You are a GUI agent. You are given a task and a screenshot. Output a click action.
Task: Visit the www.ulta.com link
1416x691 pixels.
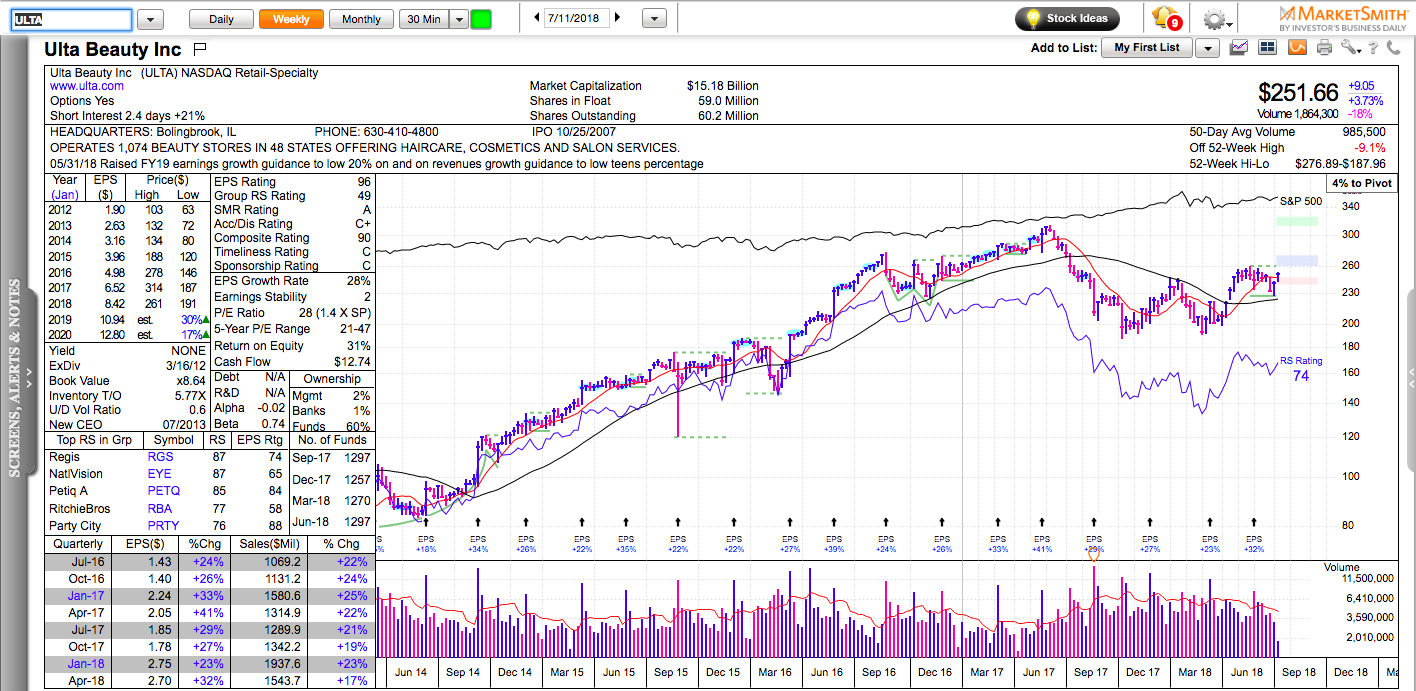pos(87,86)
